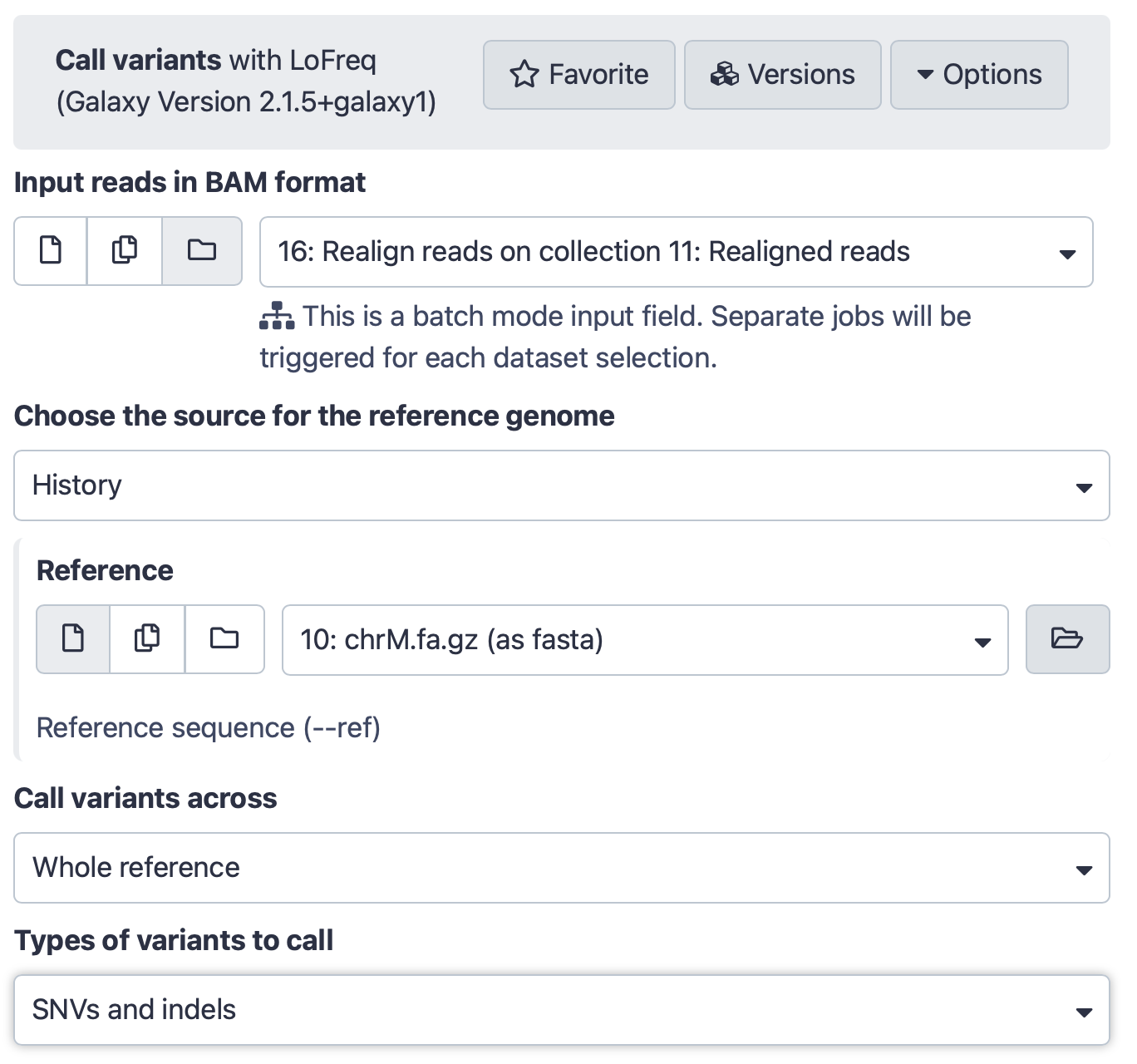This screenshot has width=1137, height=1064.
Task: Open the Types of variants to call dropdown
Action: [562, 1010]
